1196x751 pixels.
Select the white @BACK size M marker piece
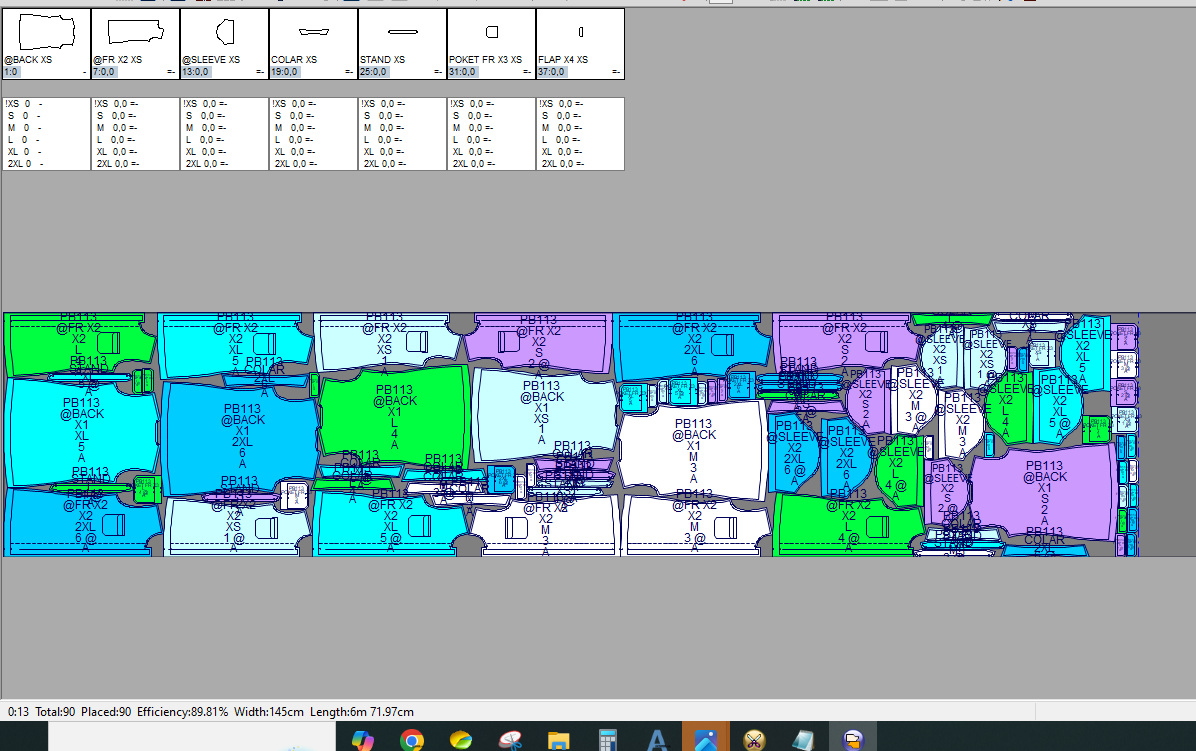[x=693, y=448]
